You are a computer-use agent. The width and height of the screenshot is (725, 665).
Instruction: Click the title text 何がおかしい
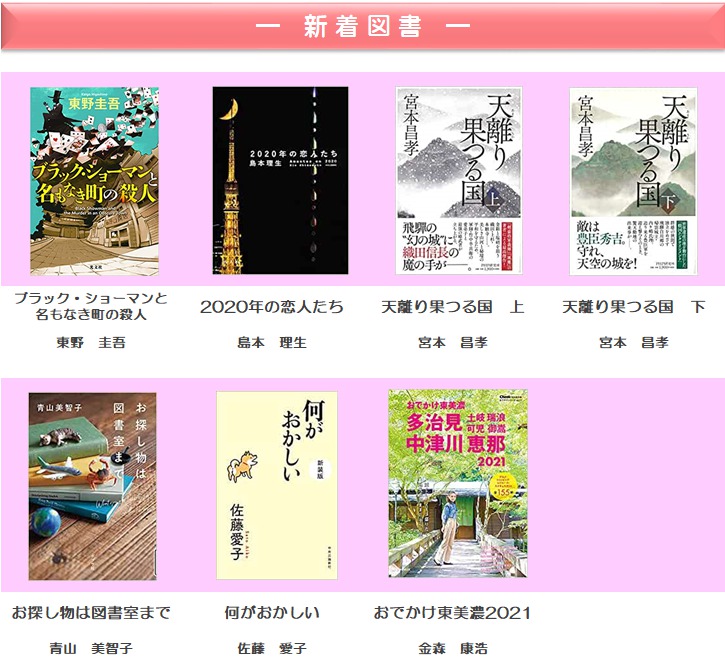(x=272, y=613)
